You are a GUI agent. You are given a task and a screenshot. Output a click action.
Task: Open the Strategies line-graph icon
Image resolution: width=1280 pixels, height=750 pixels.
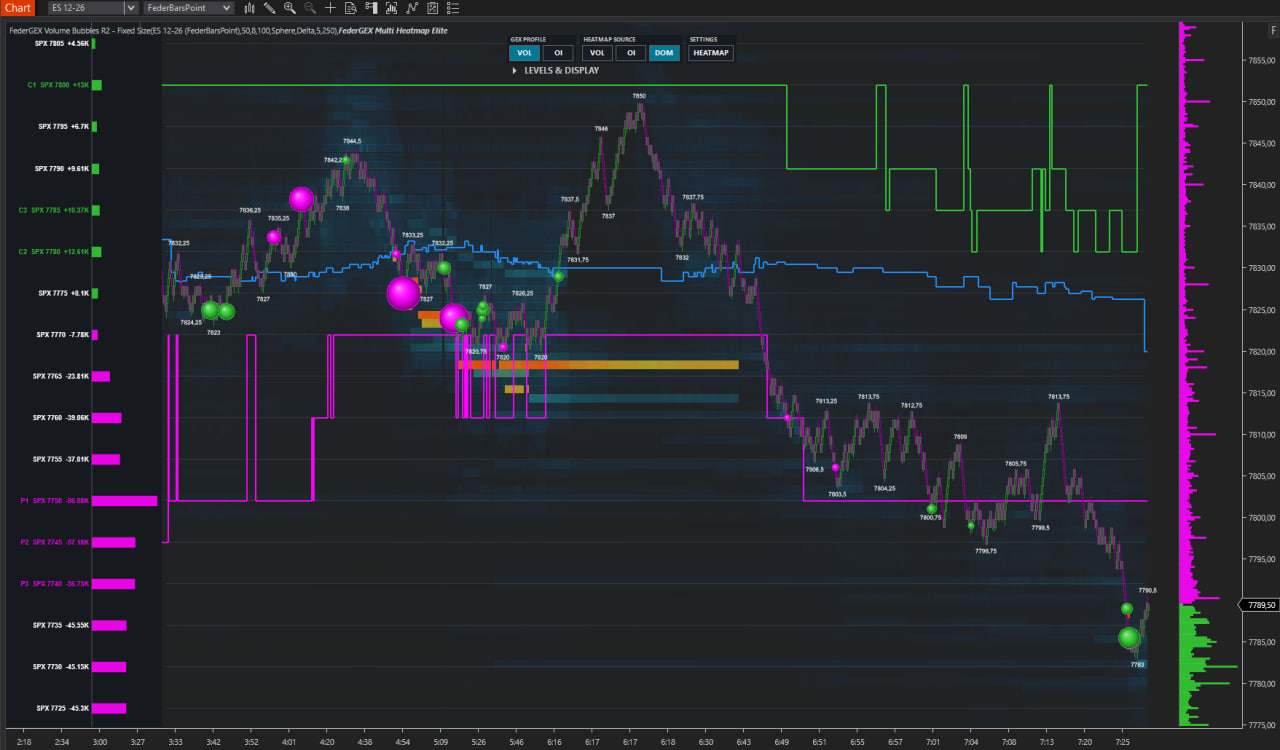point(413,8)
